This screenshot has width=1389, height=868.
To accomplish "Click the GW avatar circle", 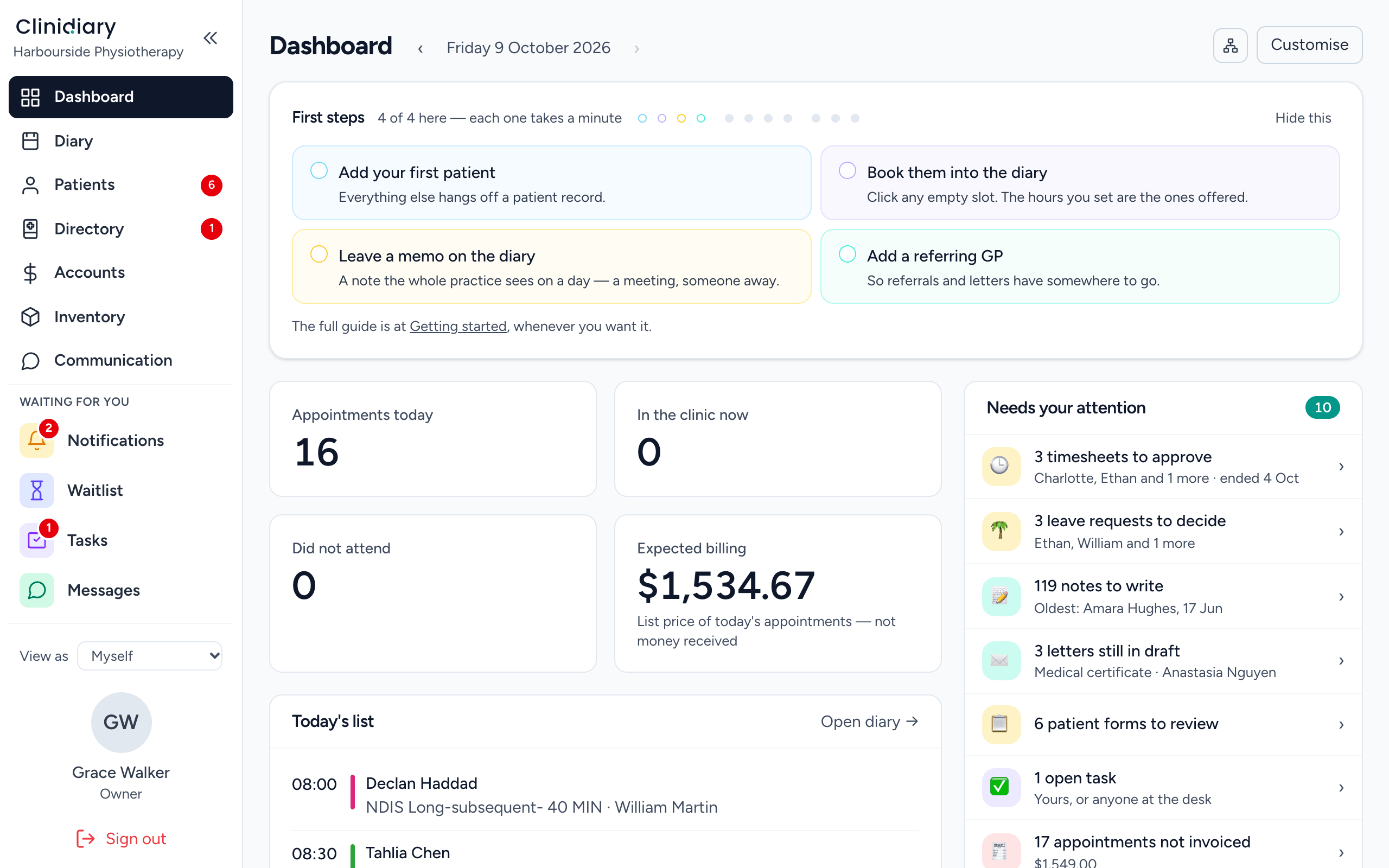I will 121,722.
